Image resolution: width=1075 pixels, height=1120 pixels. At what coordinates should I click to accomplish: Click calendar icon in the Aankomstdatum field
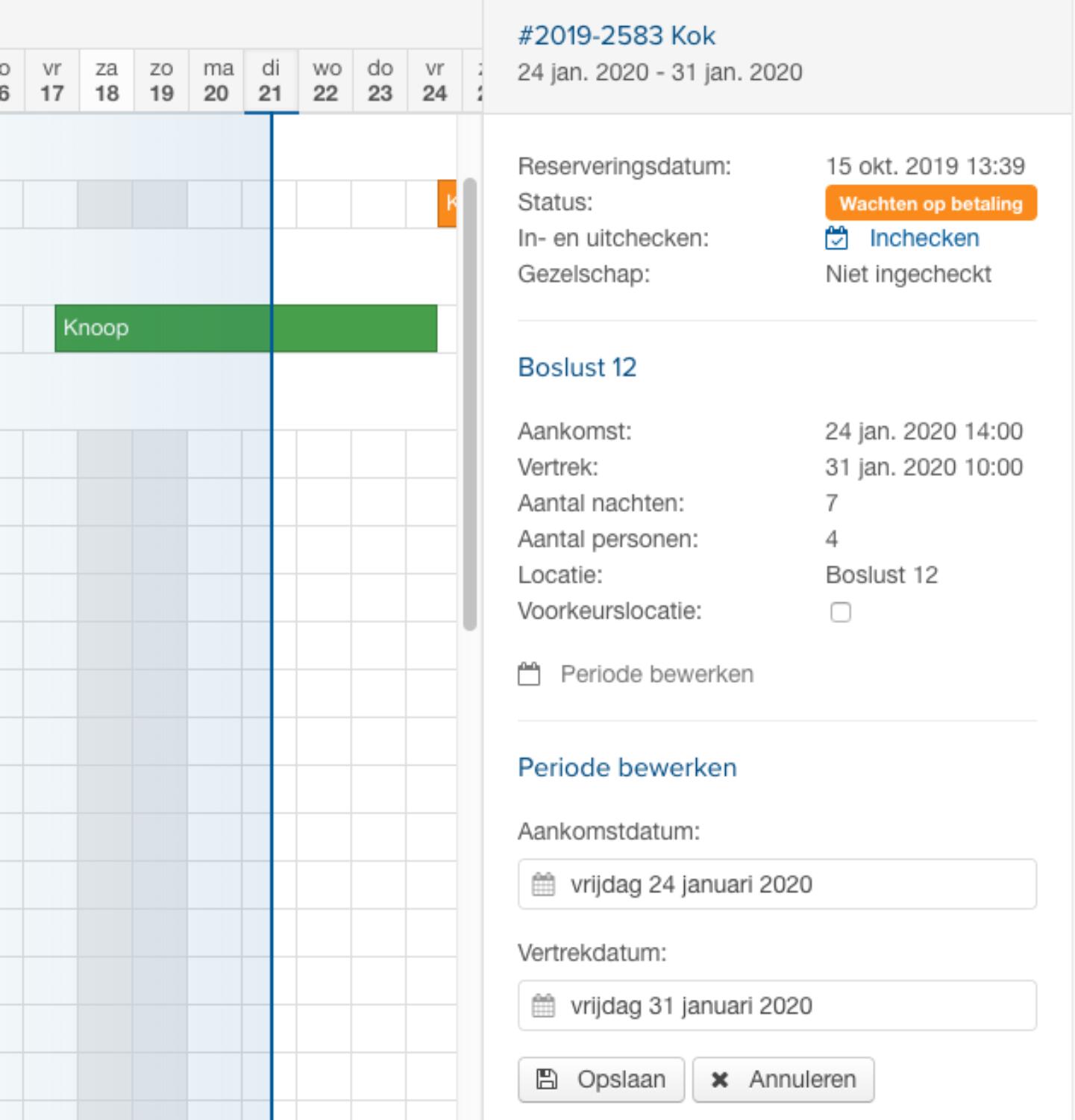pyautogui.click(x=543, y=884)
